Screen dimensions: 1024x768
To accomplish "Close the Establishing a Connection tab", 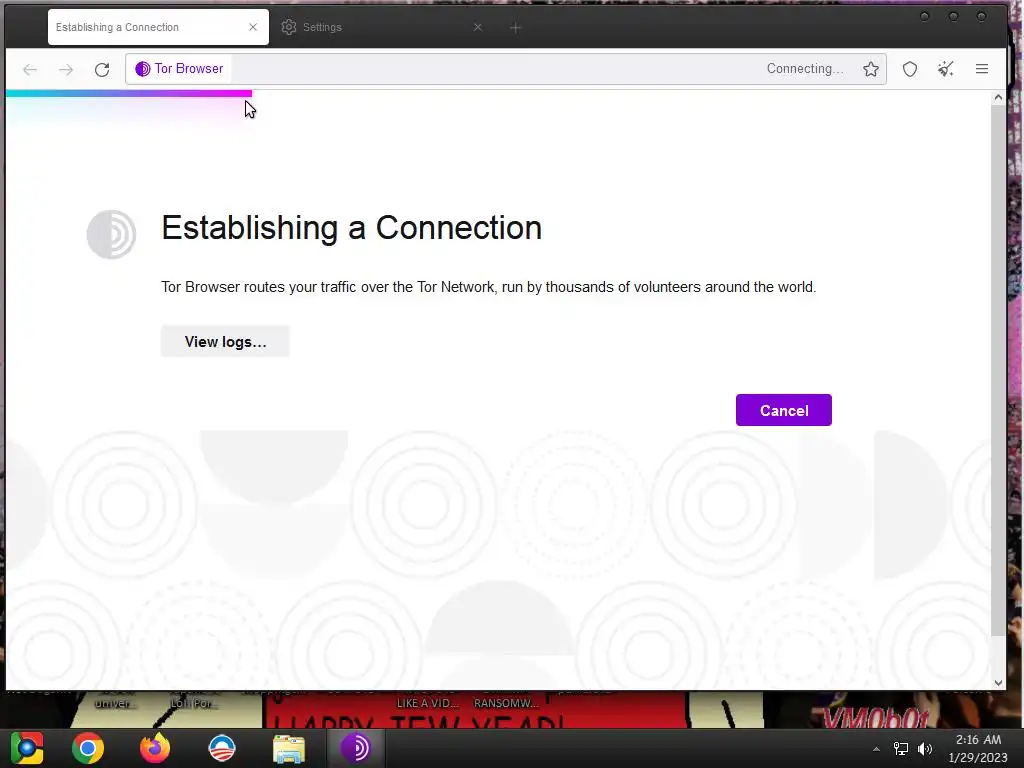I will pos(253,27).
